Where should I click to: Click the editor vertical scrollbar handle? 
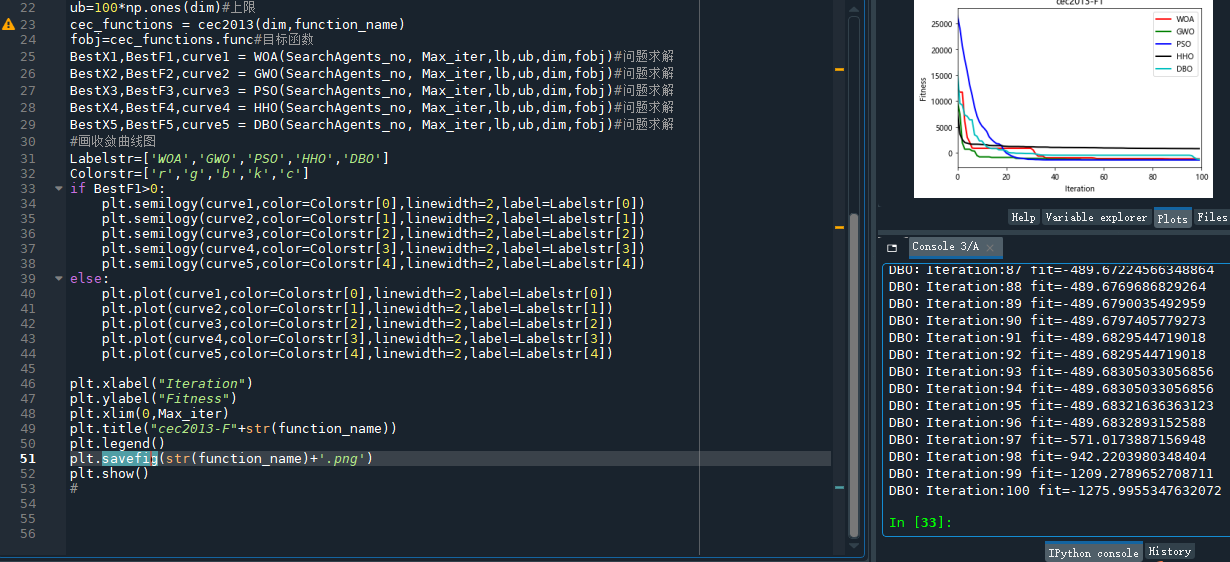click(854, 375)
